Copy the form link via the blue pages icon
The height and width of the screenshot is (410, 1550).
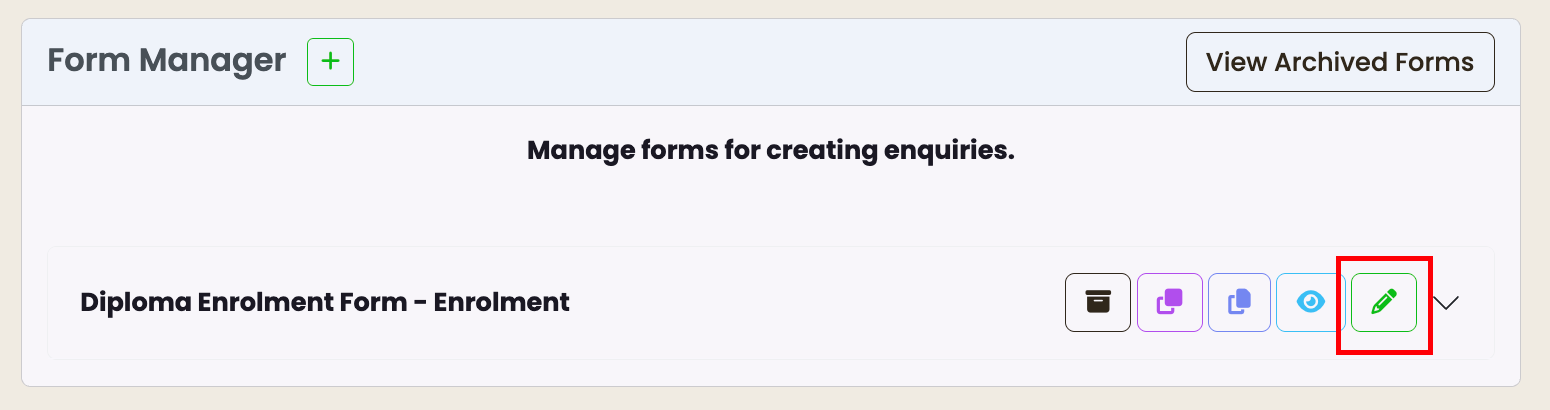click(1240, 302)
